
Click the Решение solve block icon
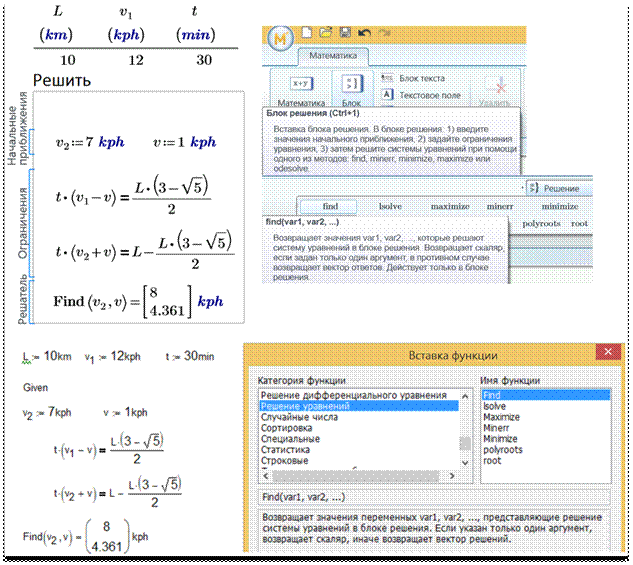pyautogui.click(x=534, y=188)
